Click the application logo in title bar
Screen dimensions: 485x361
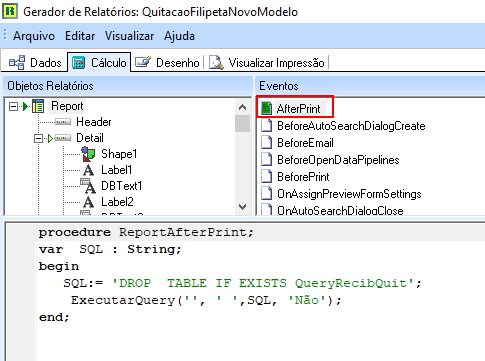point(10,11)
